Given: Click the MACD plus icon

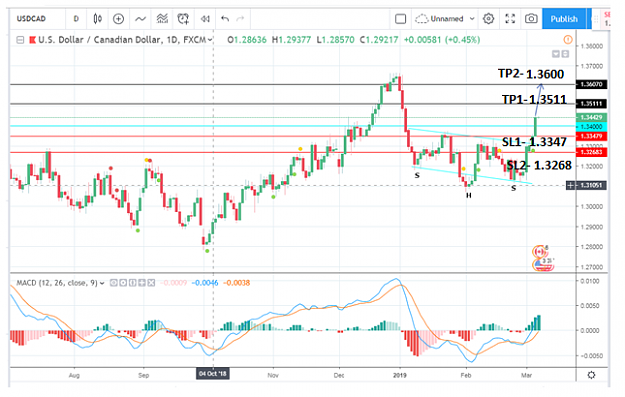Looking at the screenshot, I should [x=142, y=283].
